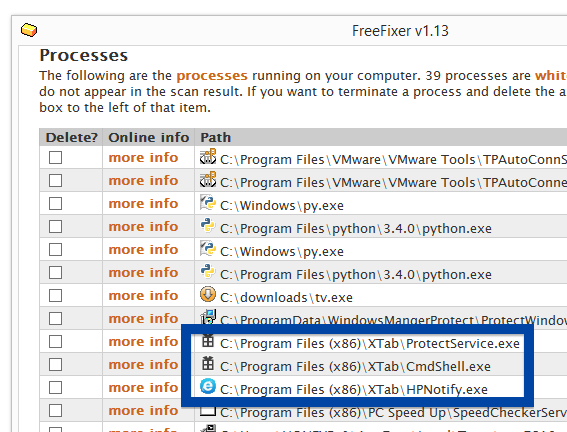Click the FreeFixer yellow brick icon in title bar

pos(29,30)
